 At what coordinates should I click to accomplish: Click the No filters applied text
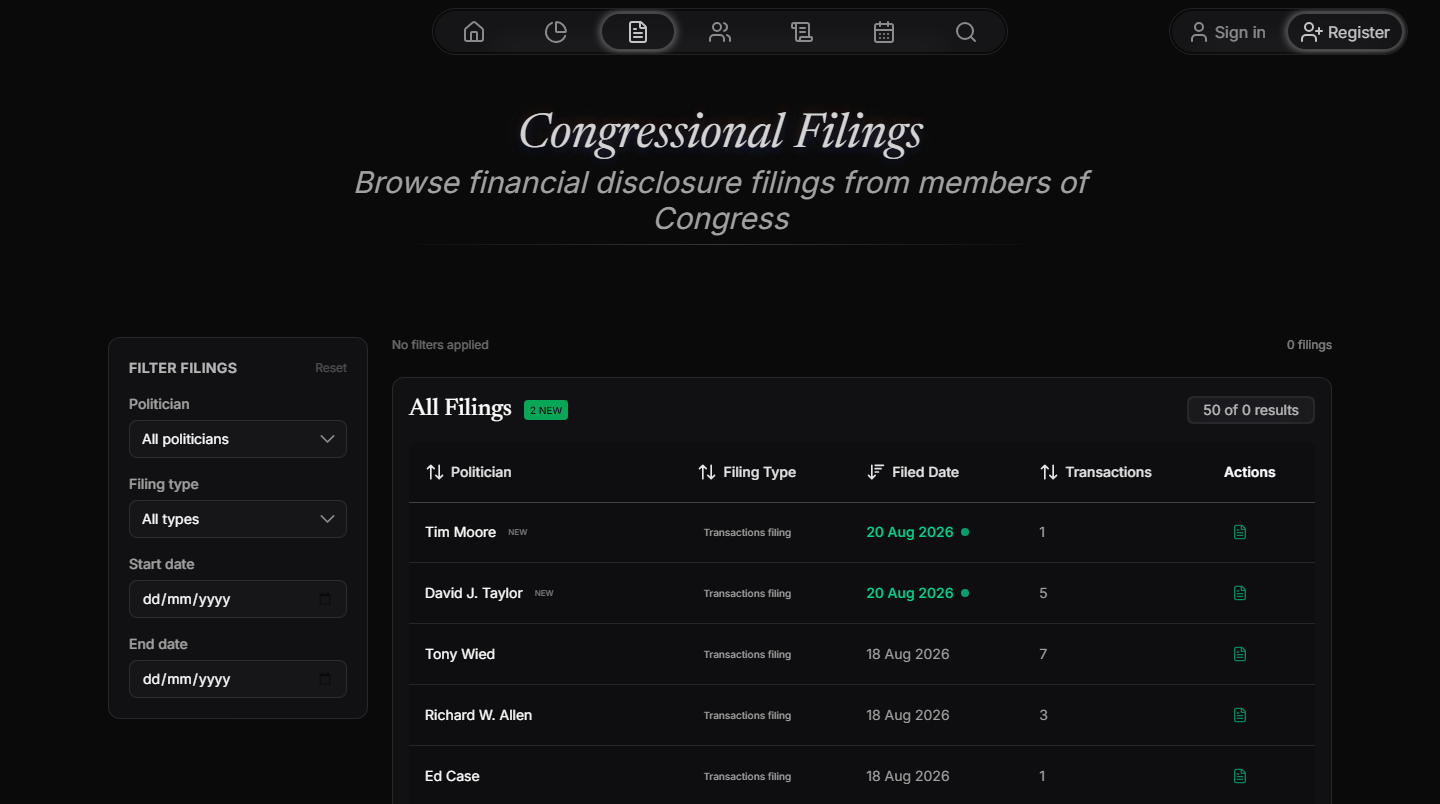[440, 345]
